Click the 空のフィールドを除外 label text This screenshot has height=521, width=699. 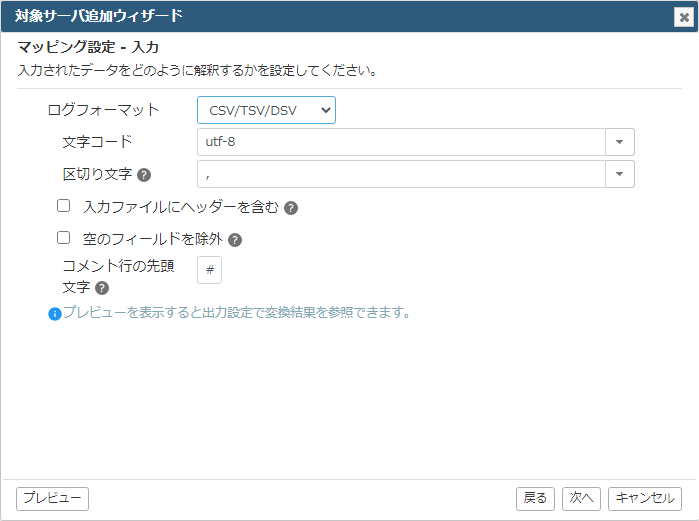click(x=153, y=239)
